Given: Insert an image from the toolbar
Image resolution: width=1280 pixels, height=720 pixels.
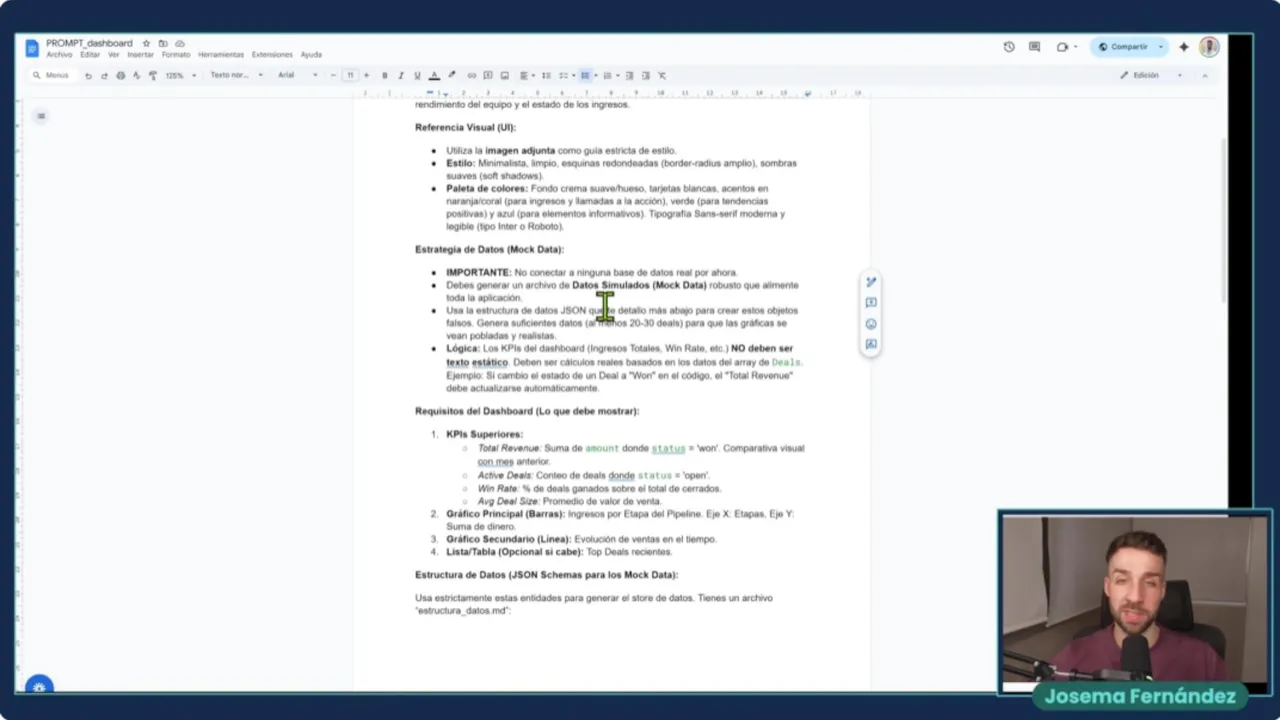Looking at the screenshot, I should point(505,75).
